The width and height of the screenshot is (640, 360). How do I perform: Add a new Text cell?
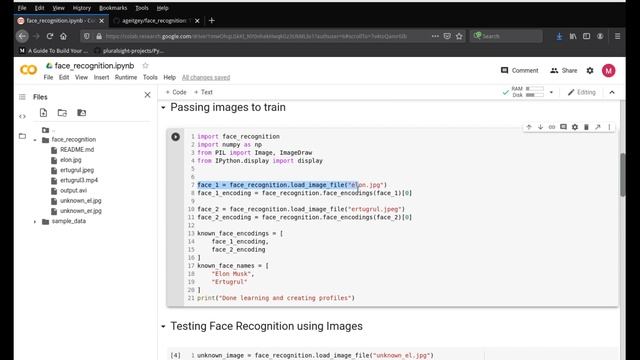(x=203, y=92)
